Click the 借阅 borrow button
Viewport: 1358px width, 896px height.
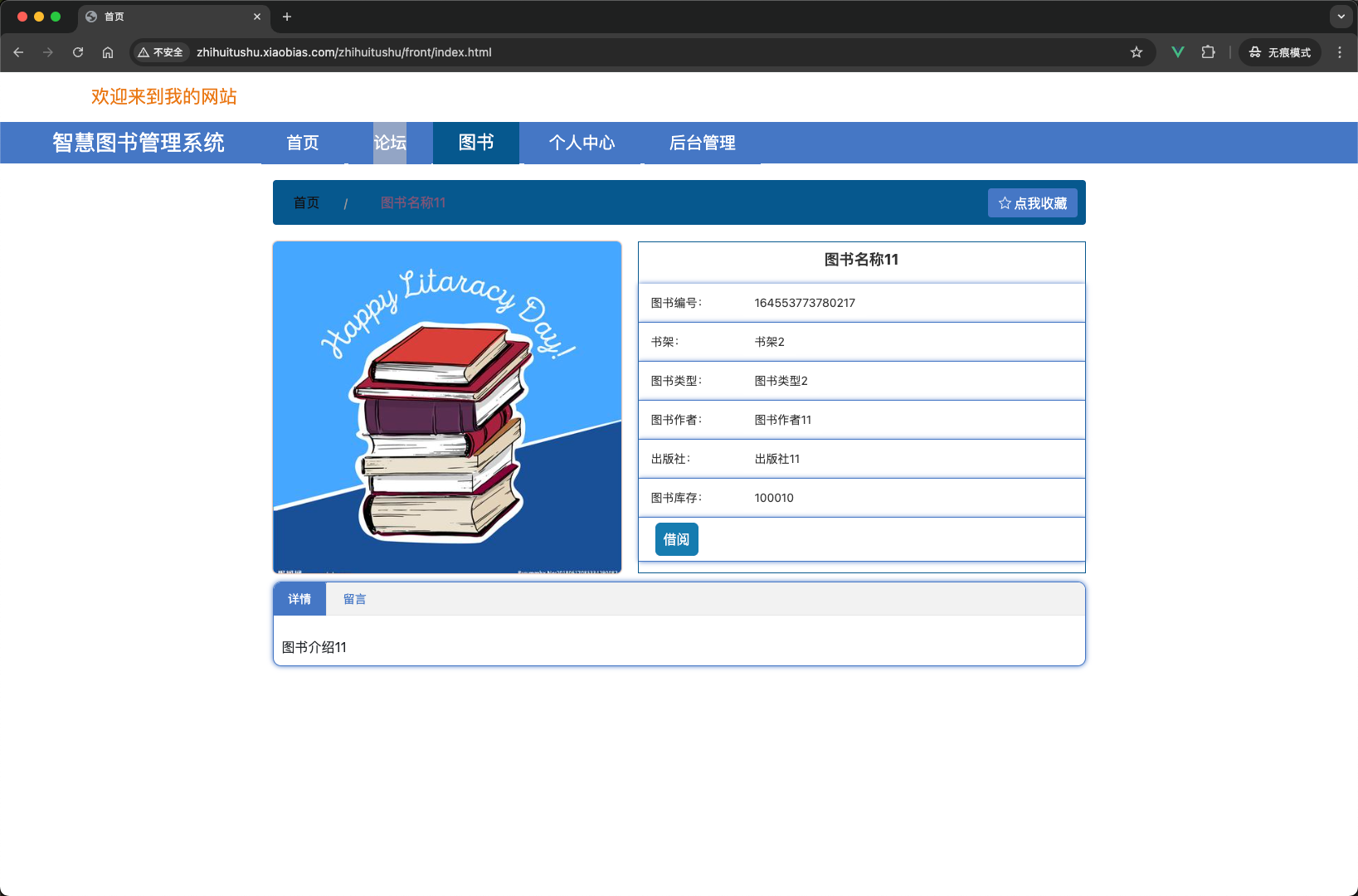point(677,539)
